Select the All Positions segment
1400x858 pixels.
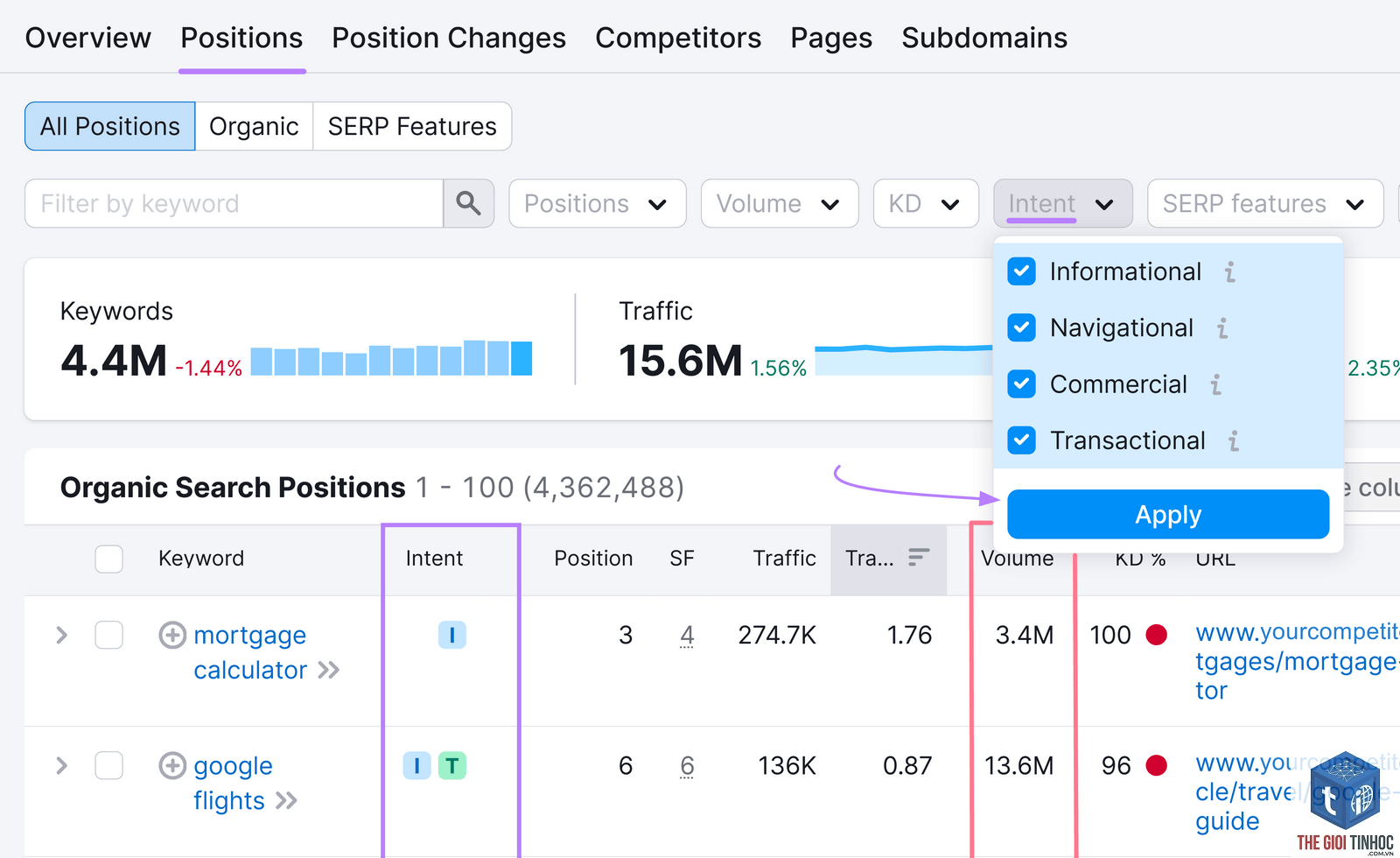tap(110, 126)
